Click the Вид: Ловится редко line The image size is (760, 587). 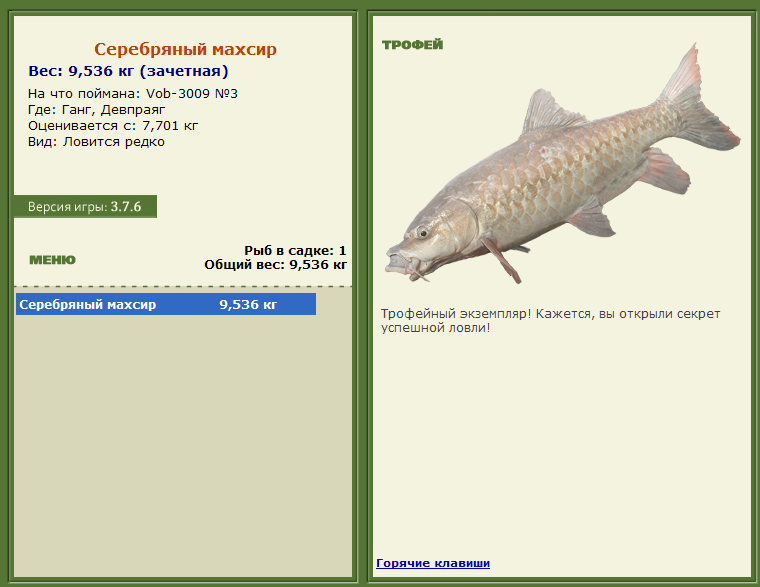point(96,142)
